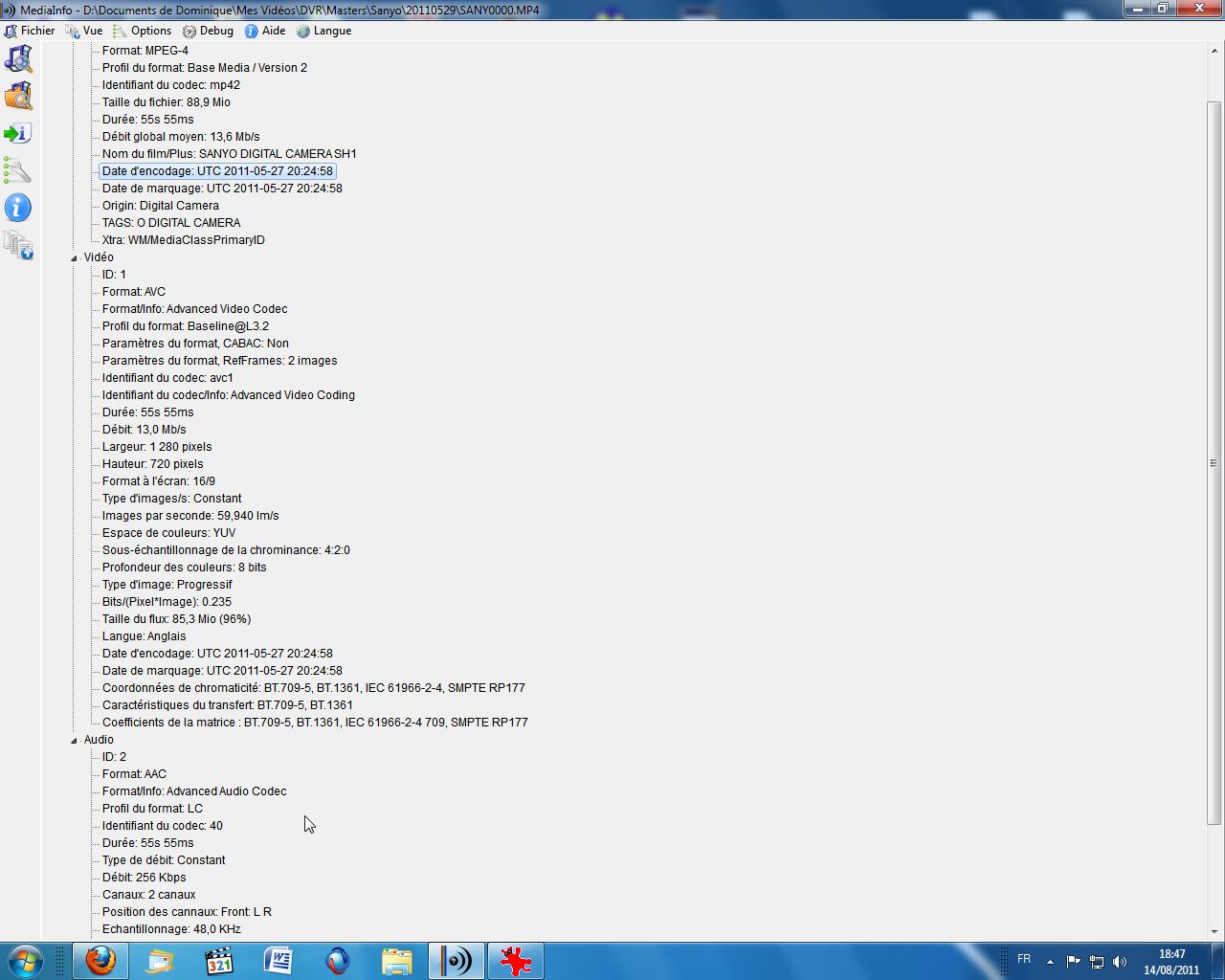
Task: Open the Fichier menu
Action: tap(30, 31)
